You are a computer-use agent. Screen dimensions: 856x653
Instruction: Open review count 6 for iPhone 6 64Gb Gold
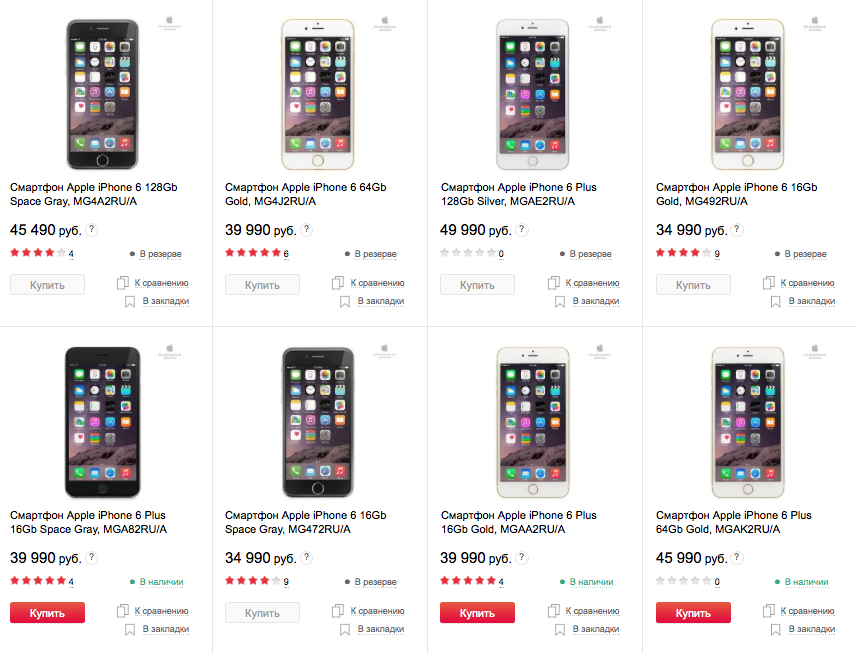(x=286, y=254)
